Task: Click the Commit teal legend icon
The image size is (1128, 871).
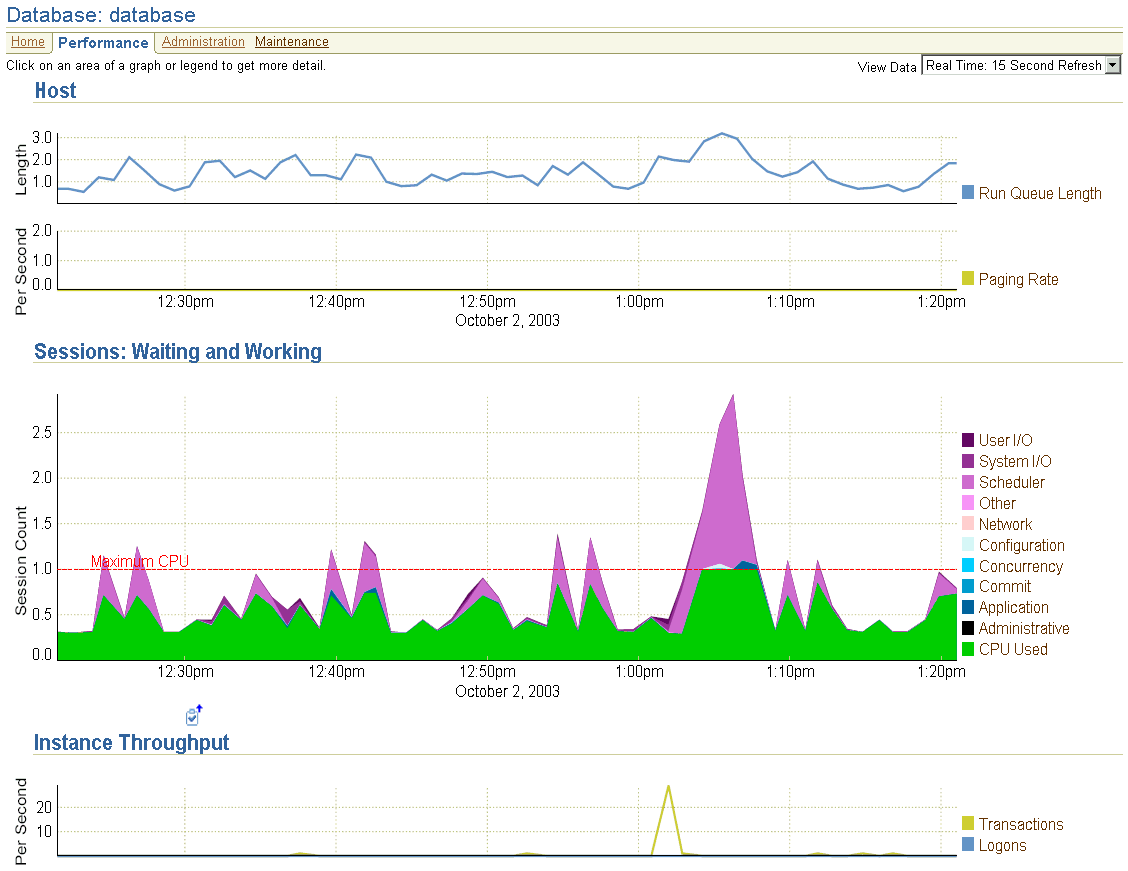Action: 966,587
